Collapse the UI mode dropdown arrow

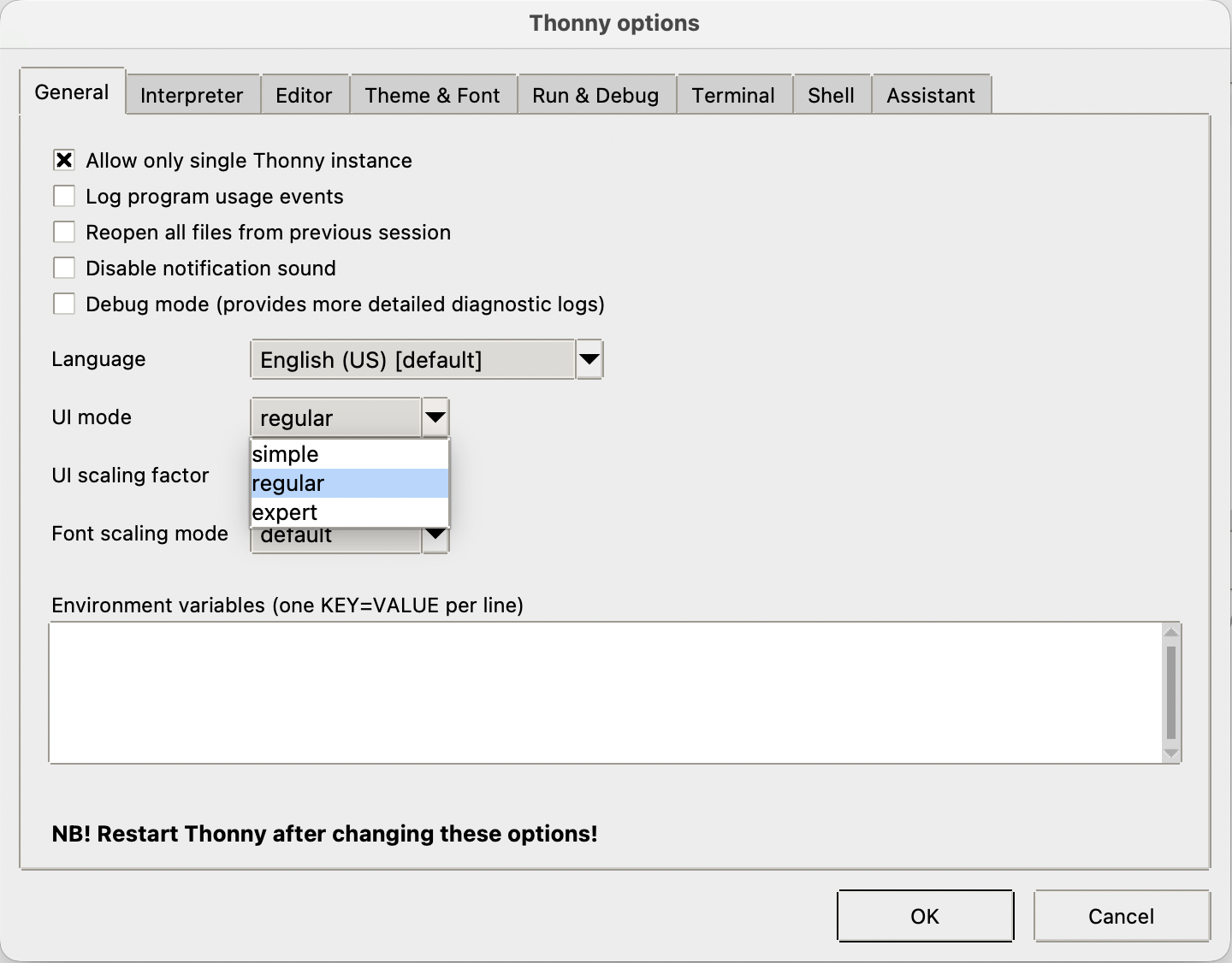[x=435, y=417]
